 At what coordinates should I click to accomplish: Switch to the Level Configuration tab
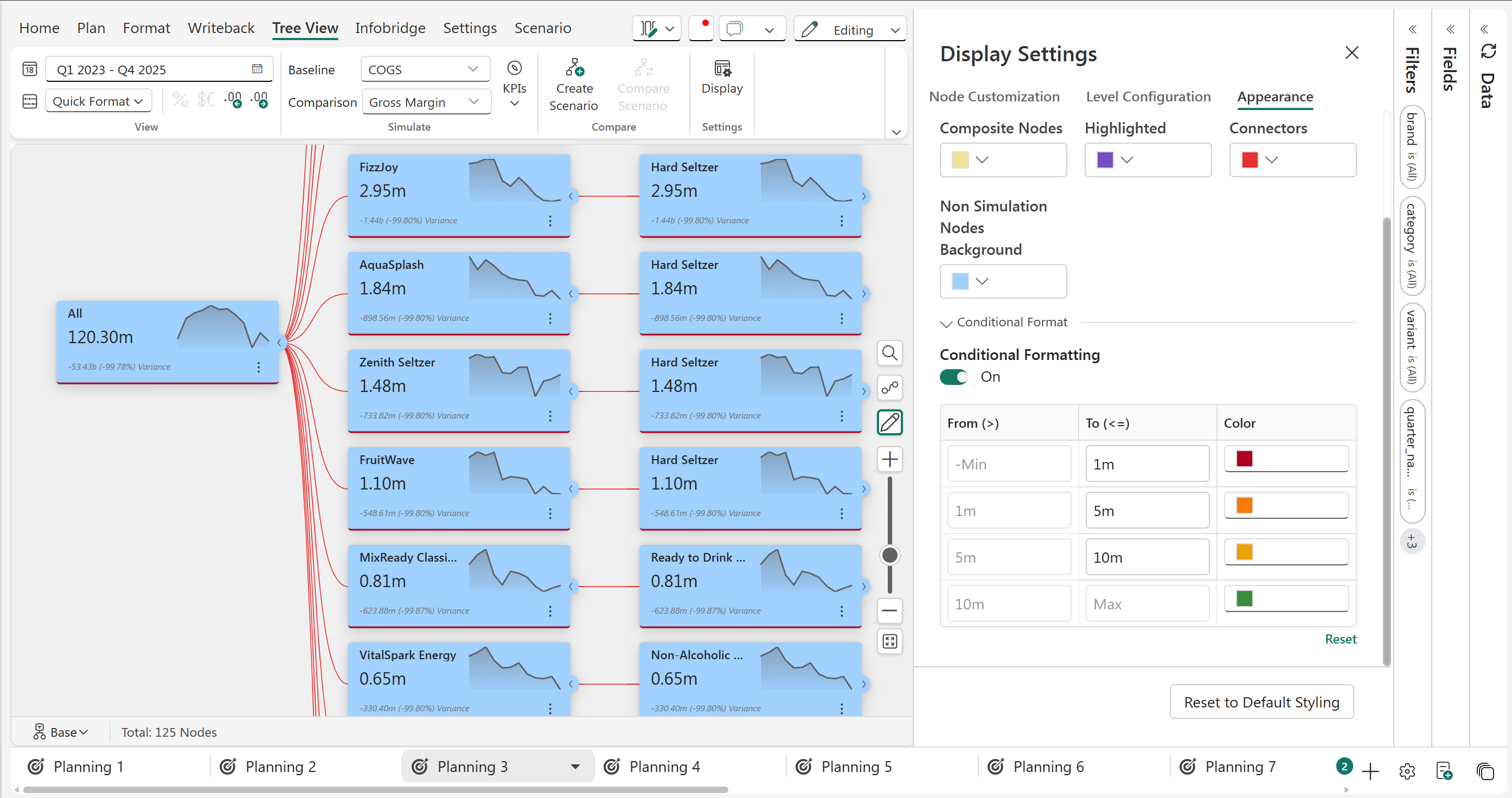(1148, 97)
